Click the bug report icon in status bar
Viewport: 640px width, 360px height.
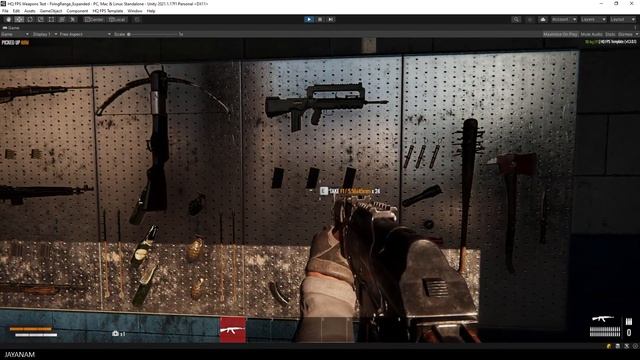point(609,346)
